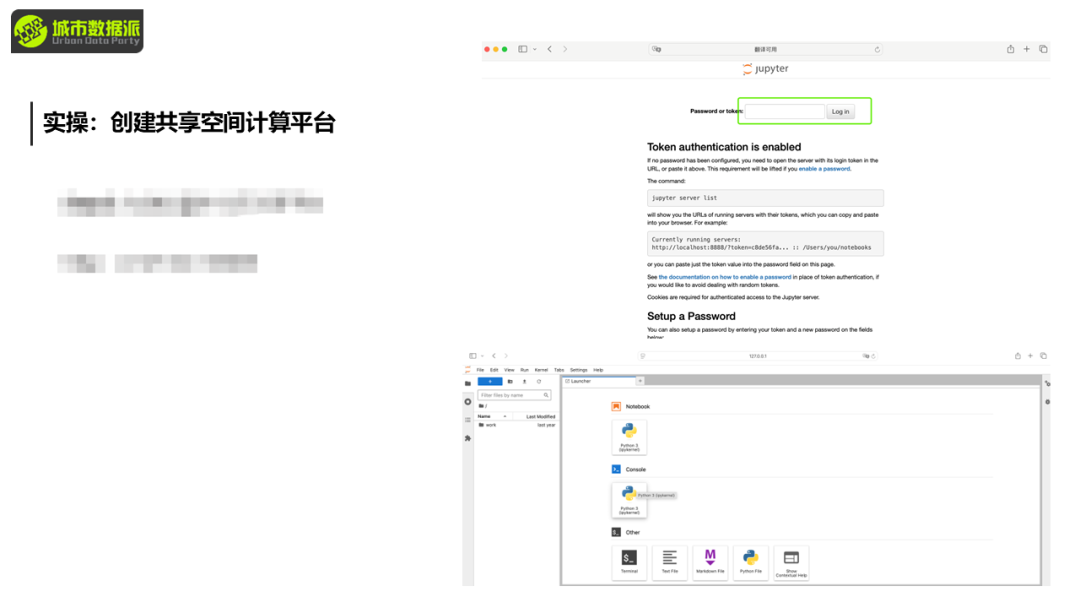Focus the Password or token input field
1080x608 pixels.
785,111
